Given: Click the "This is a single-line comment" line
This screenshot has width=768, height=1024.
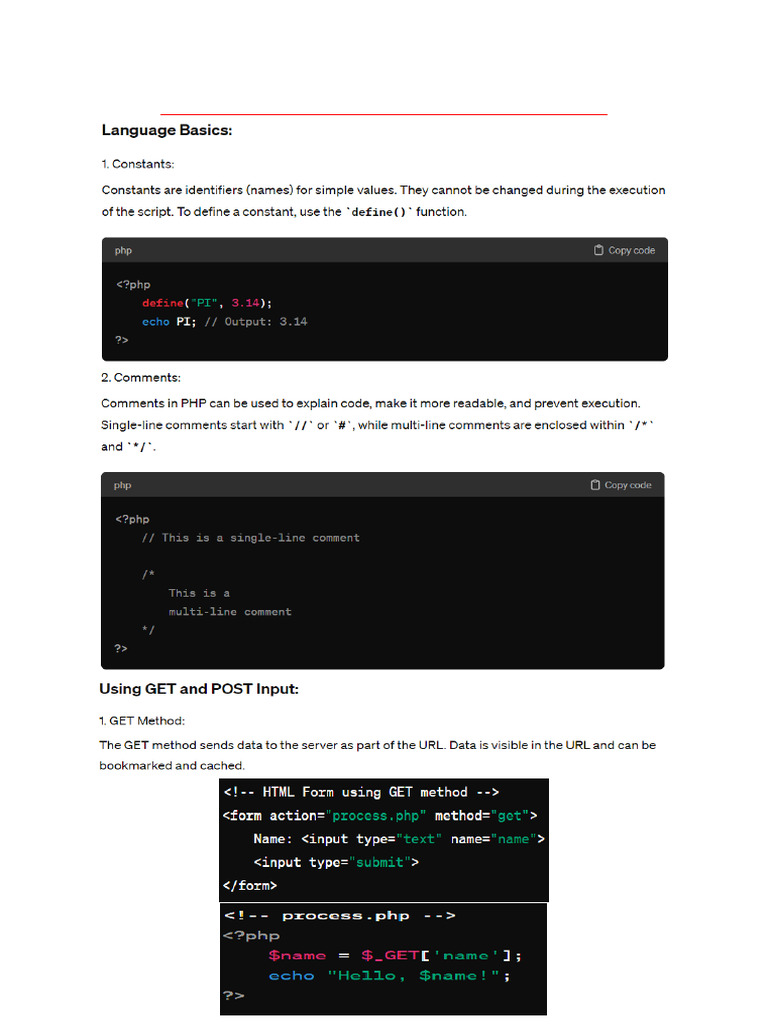Looking at the screenshot, I should 251,538.
